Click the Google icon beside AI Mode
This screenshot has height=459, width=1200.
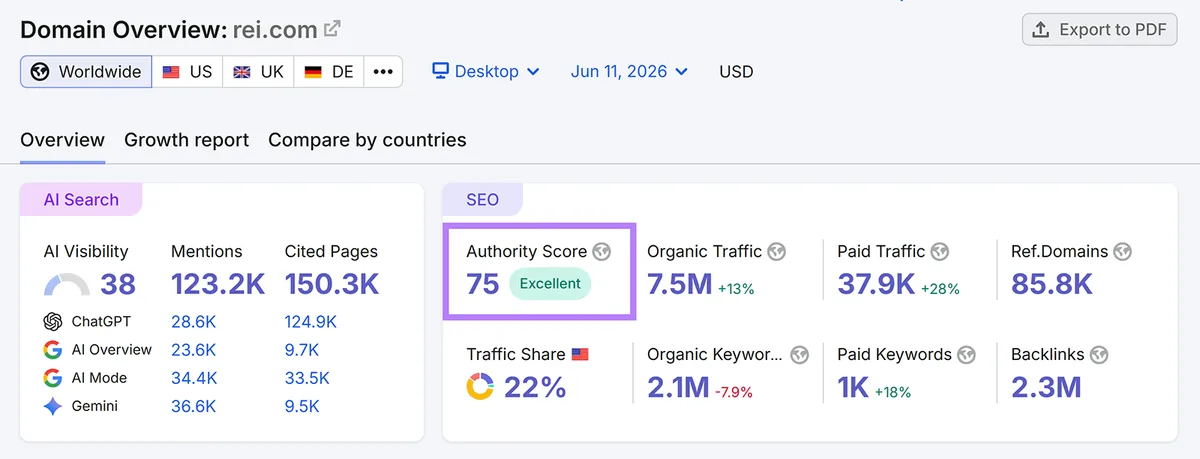tap(53, 378)
